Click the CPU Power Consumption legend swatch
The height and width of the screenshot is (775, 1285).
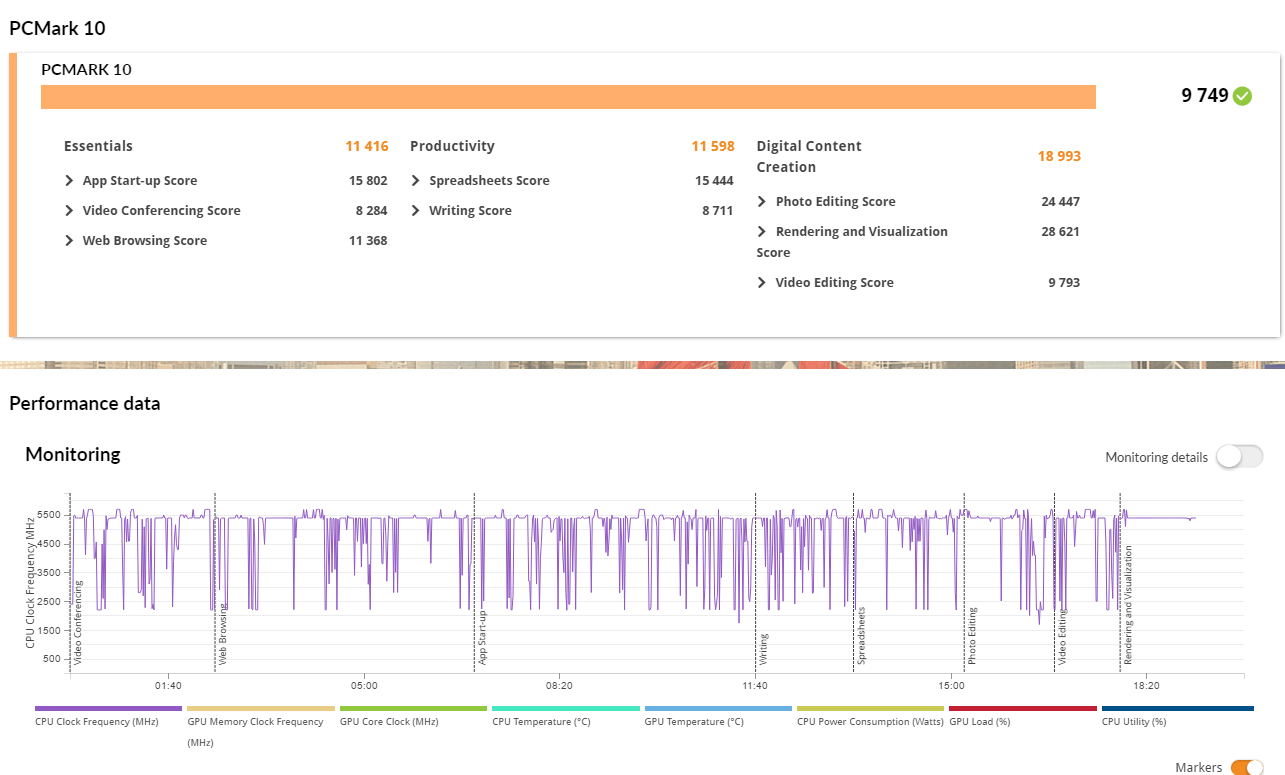pos(871,708)
